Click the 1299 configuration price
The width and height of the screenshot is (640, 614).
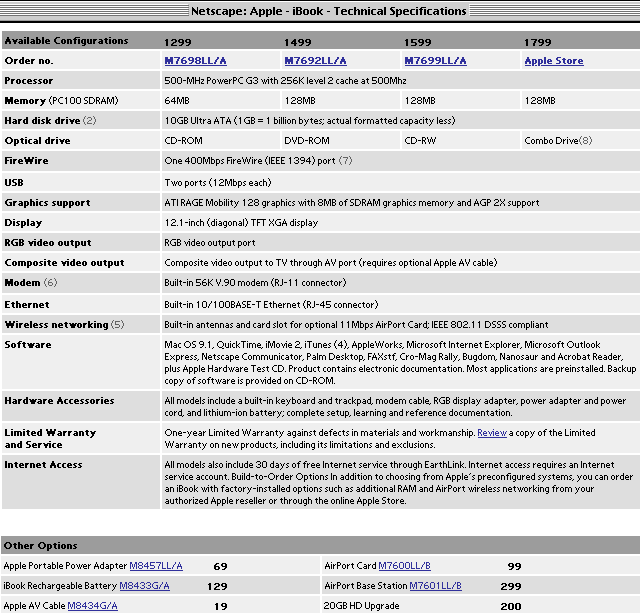[x=178, y=42]
